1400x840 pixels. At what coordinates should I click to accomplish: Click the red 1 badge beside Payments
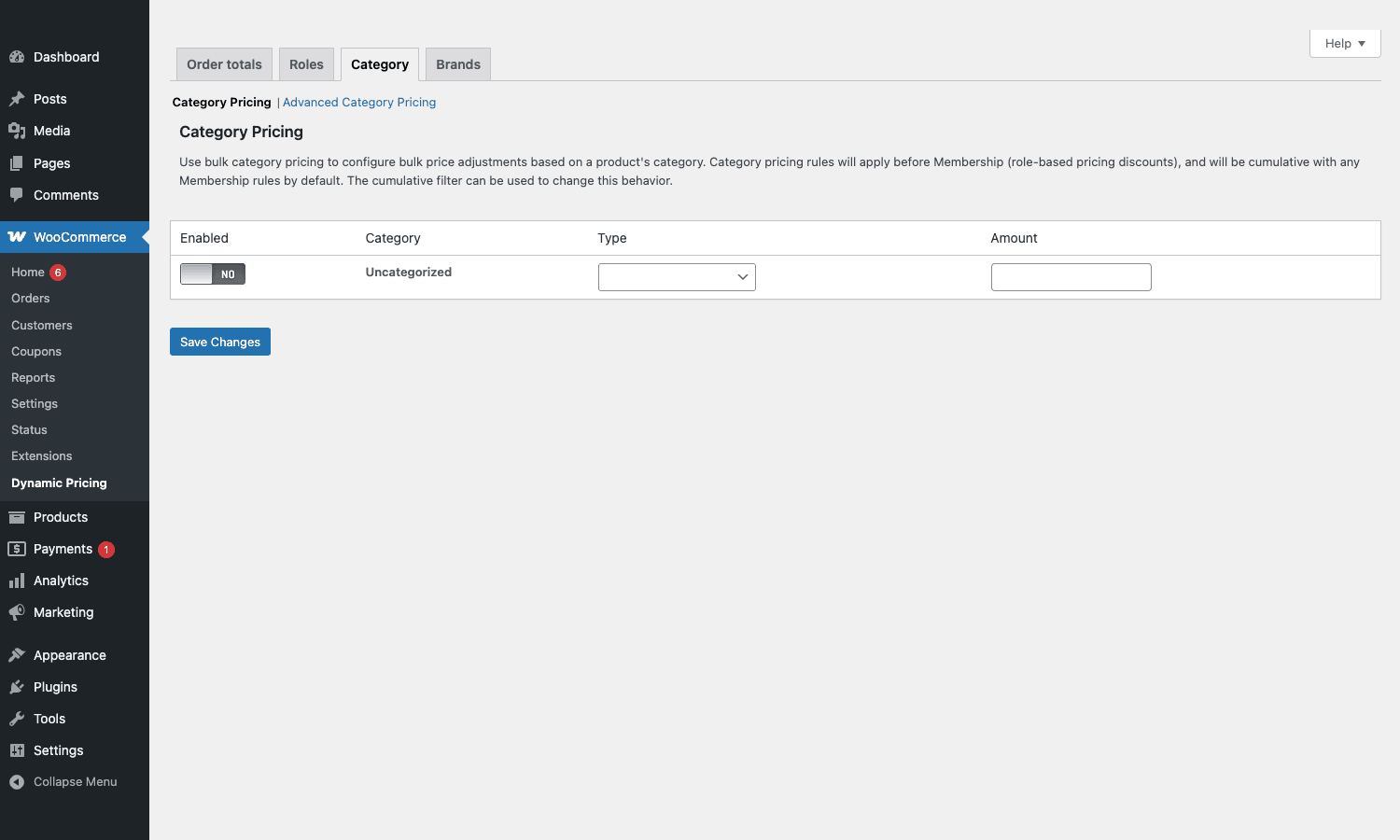[x=106, y=550]
